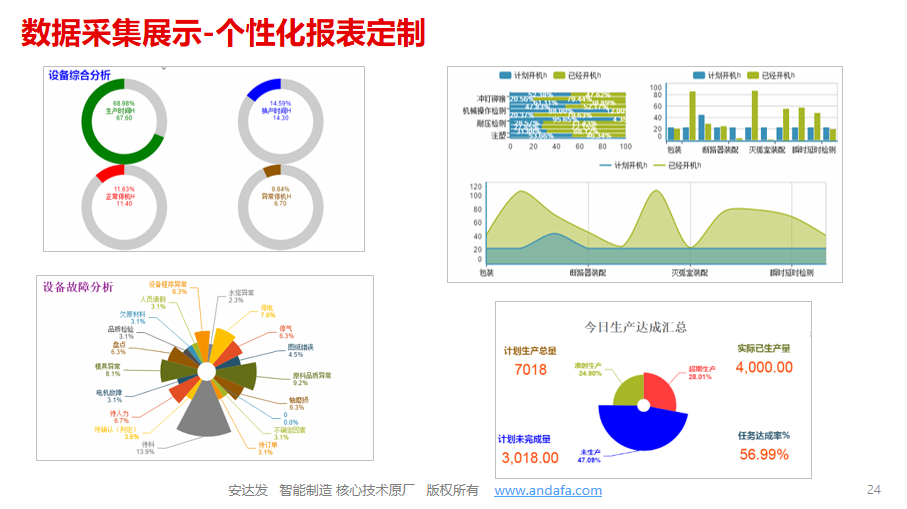Click the slide title 数据采集展示-个性化报表定制
The width and height of the screenshot is (907, 509).
pyautogui.click(x=223, y=32)
